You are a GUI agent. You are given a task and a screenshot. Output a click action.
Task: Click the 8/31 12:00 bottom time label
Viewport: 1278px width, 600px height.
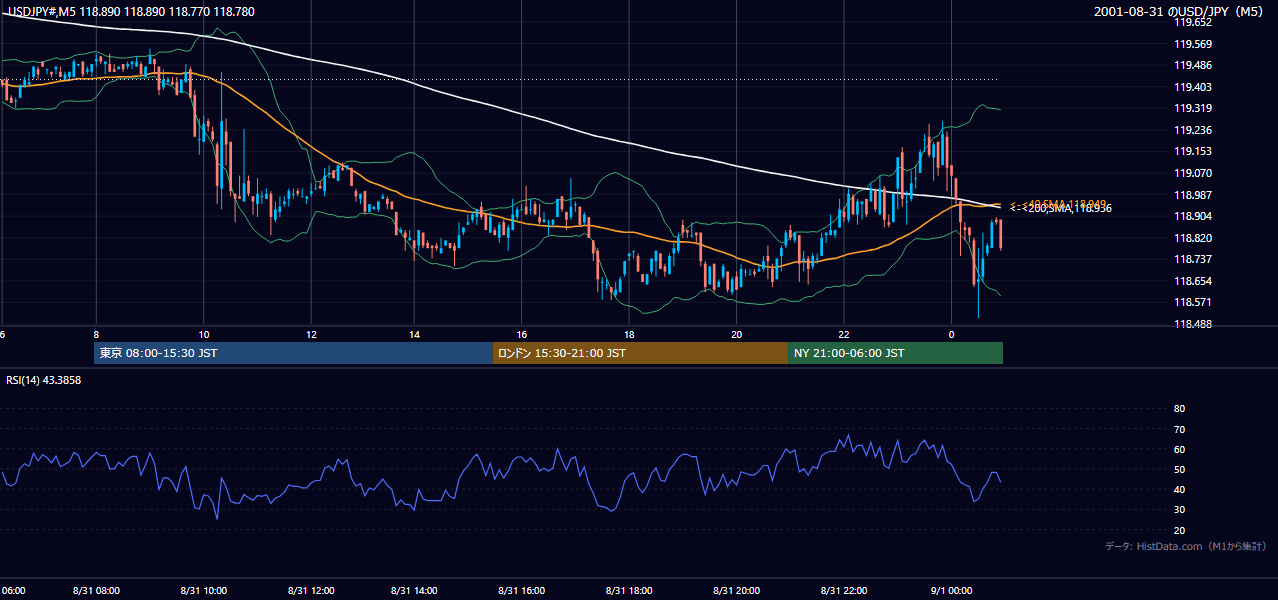coord(310,591)
